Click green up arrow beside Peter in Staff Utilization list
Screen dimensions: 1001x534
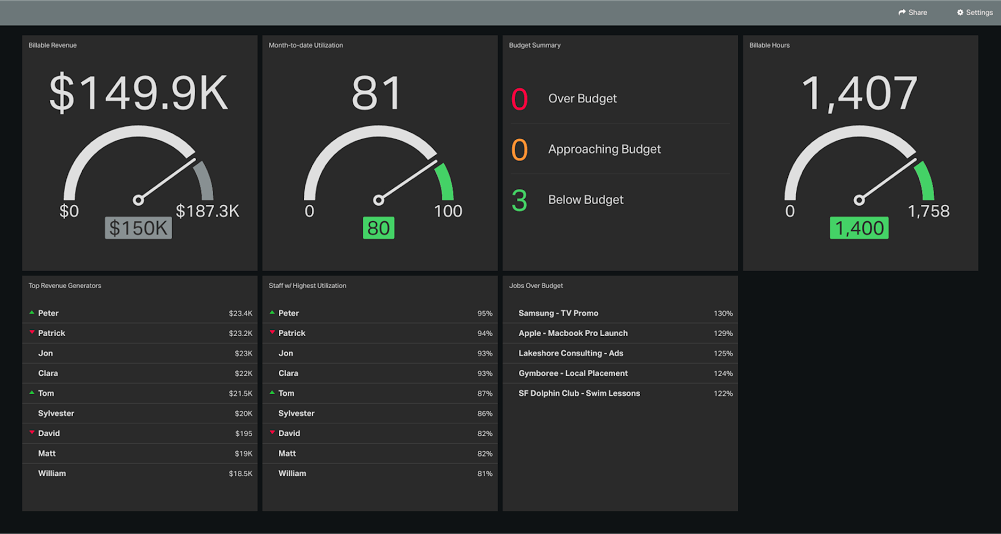pyautogui.click(x=272, y=313)
